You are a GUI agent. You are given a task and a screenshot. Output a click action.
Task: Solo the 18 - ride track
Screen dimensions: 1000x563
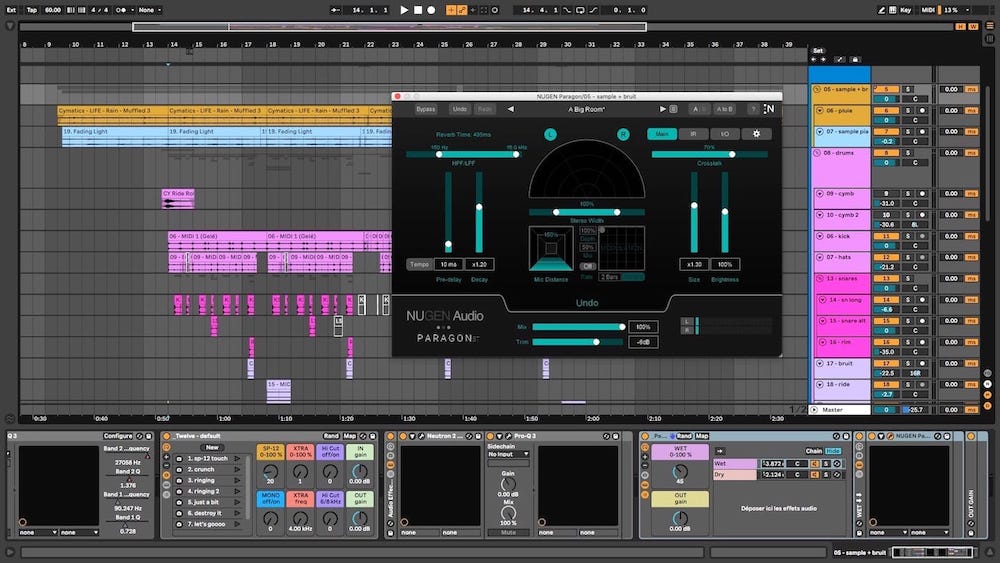pos(908,384)
